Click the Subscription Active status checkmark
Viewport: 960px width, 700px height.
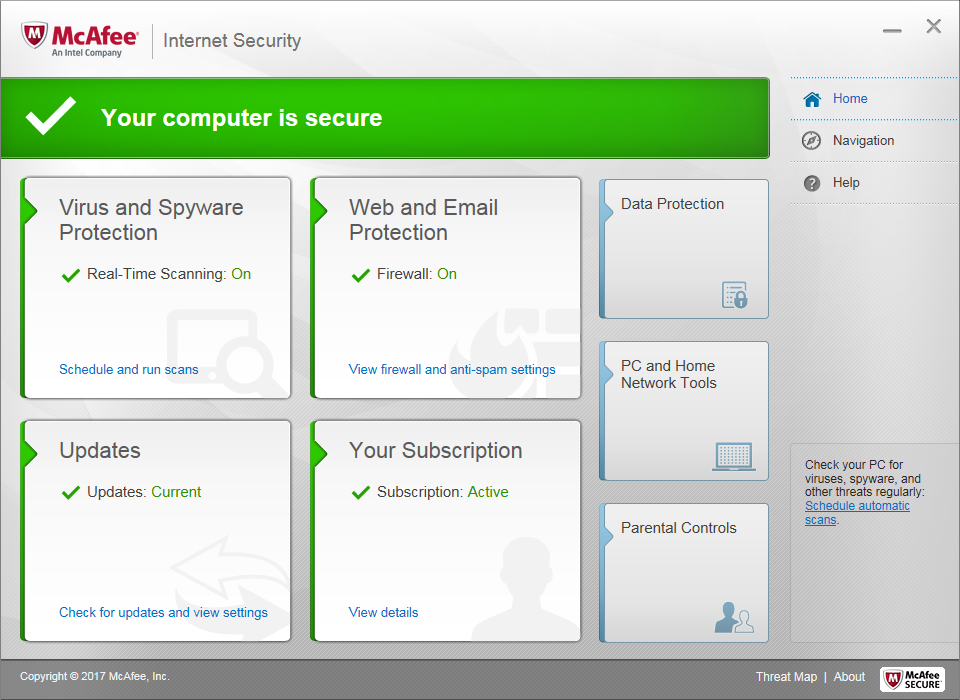[360, 493]
